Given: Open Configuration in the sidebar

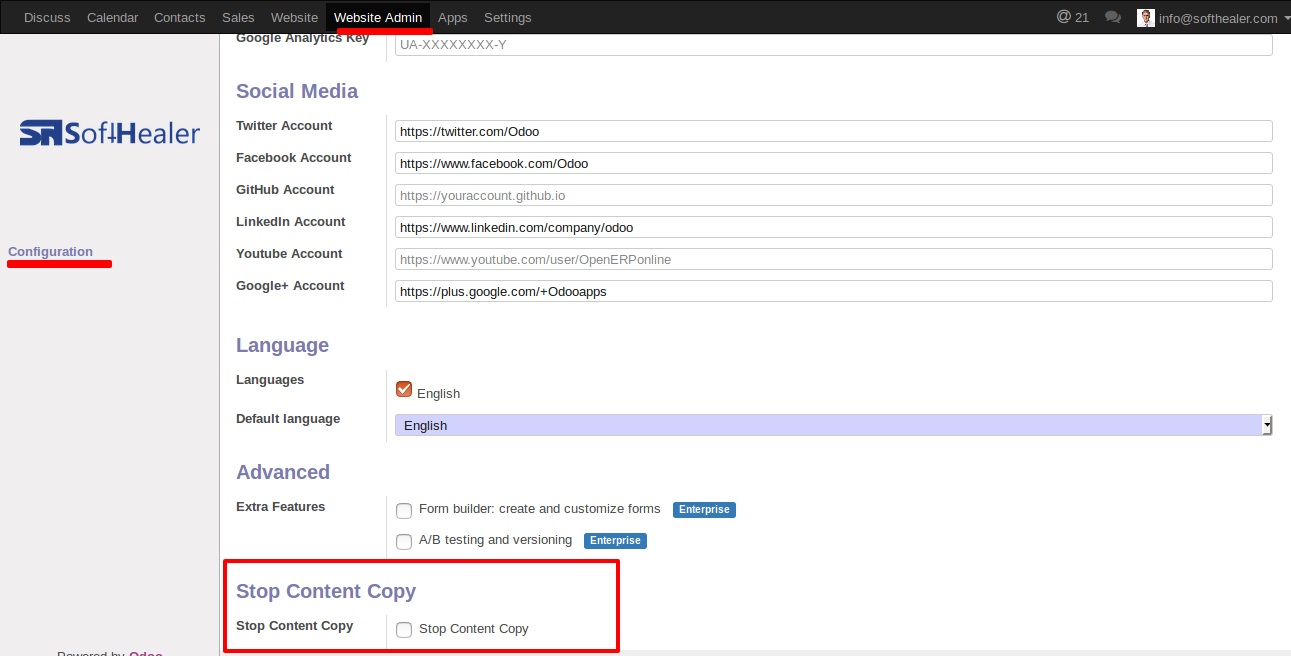Looking at the screenshot, I should tap(50, 252).
